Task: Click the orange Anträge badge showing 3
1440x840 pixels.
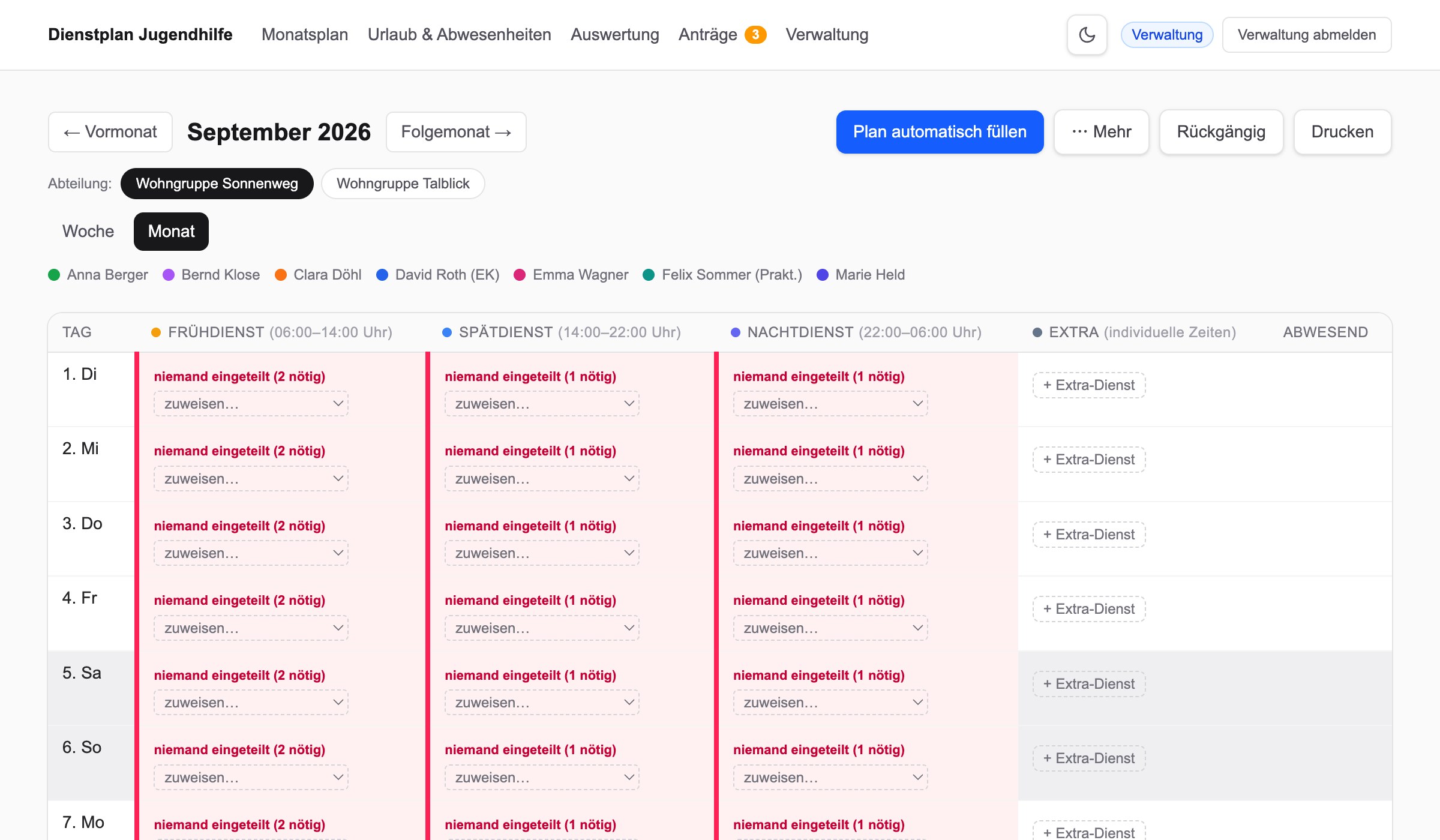Action: tap(755, 35)
